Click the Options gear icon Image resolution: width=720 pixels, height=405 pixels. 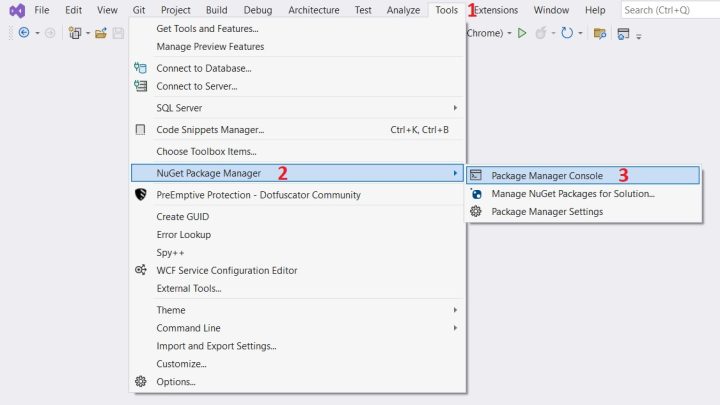click(x=141, y=381)
